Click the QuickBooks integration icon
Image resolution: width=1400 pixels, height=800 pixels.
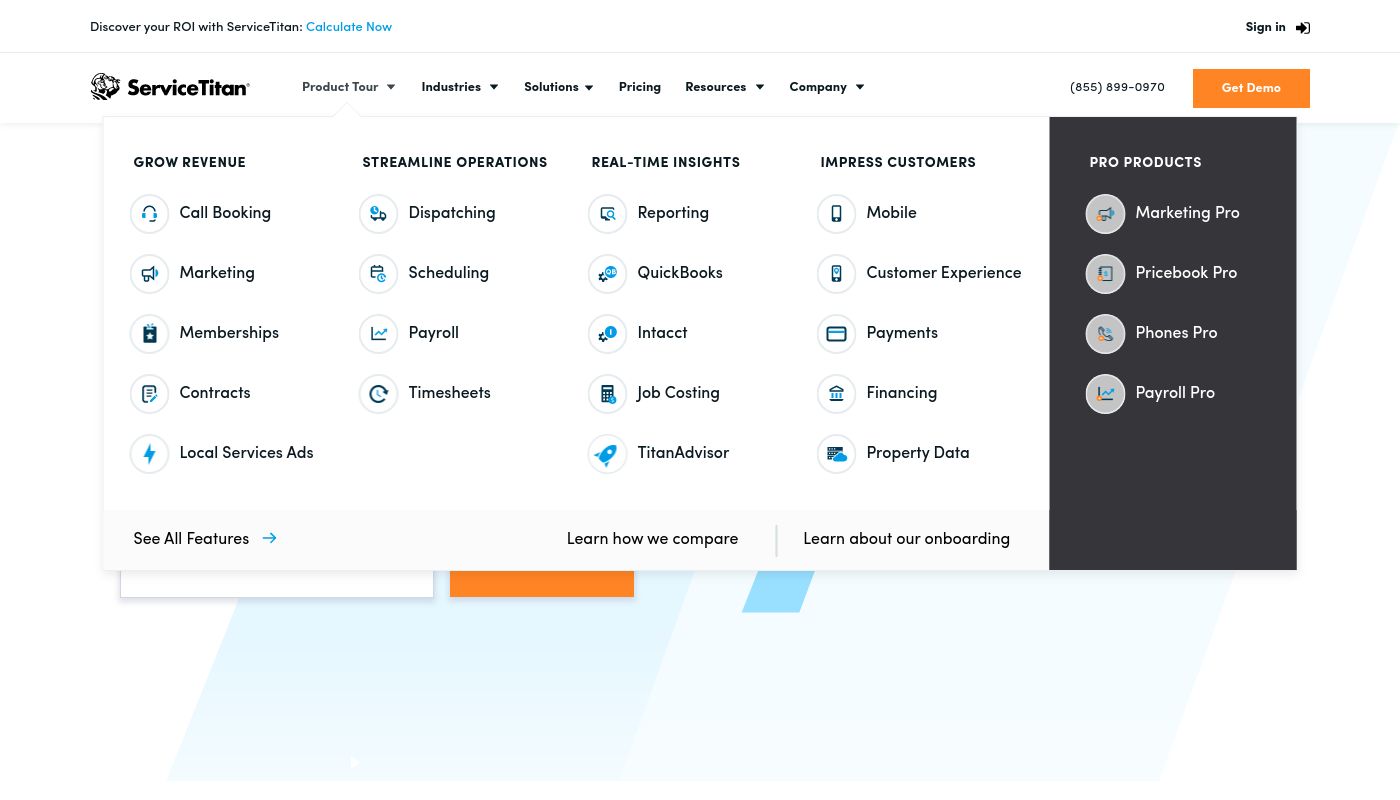[x=608, y=274]
